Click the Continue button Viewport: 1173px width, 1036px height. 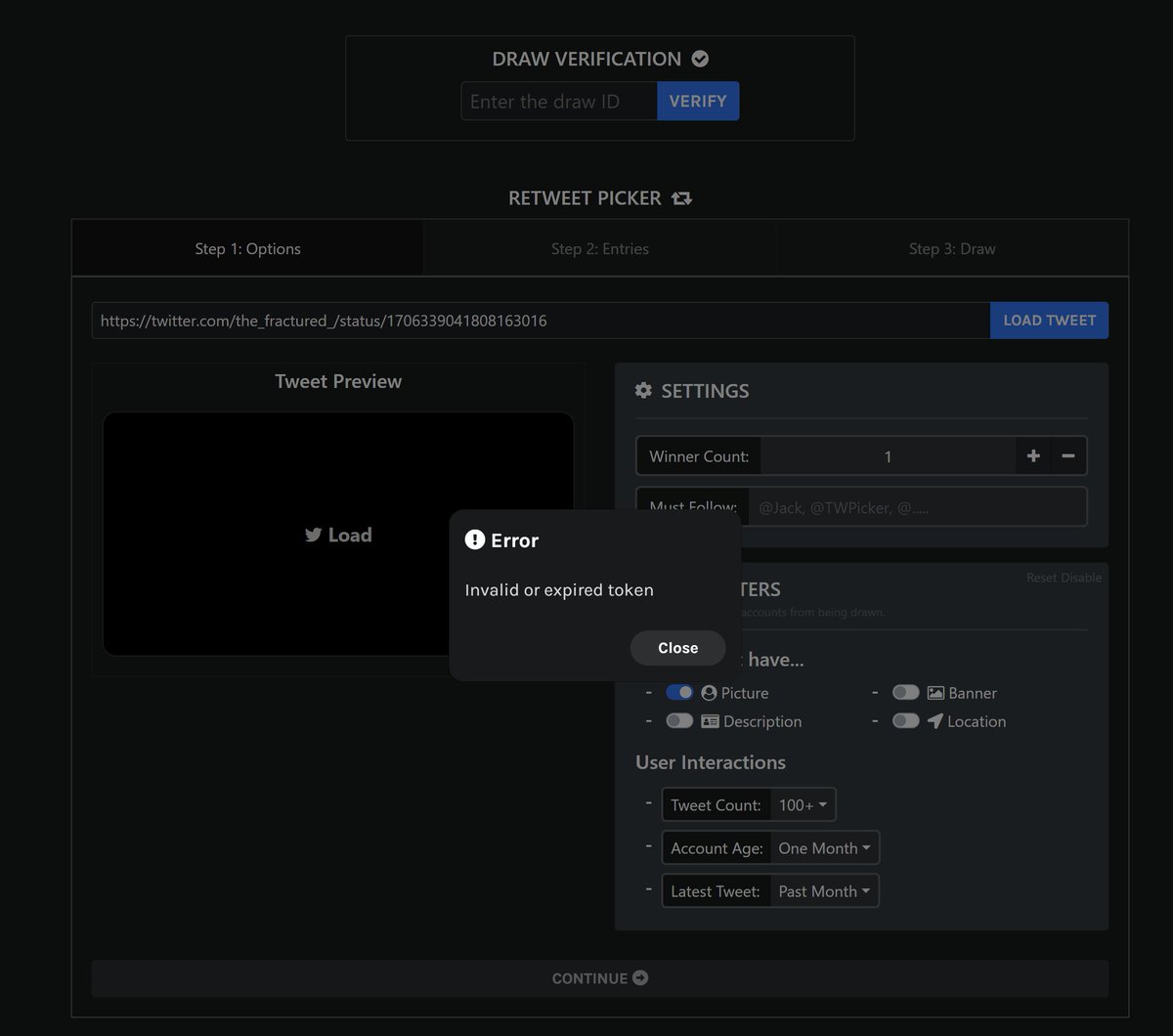click(x=600, y=978)
